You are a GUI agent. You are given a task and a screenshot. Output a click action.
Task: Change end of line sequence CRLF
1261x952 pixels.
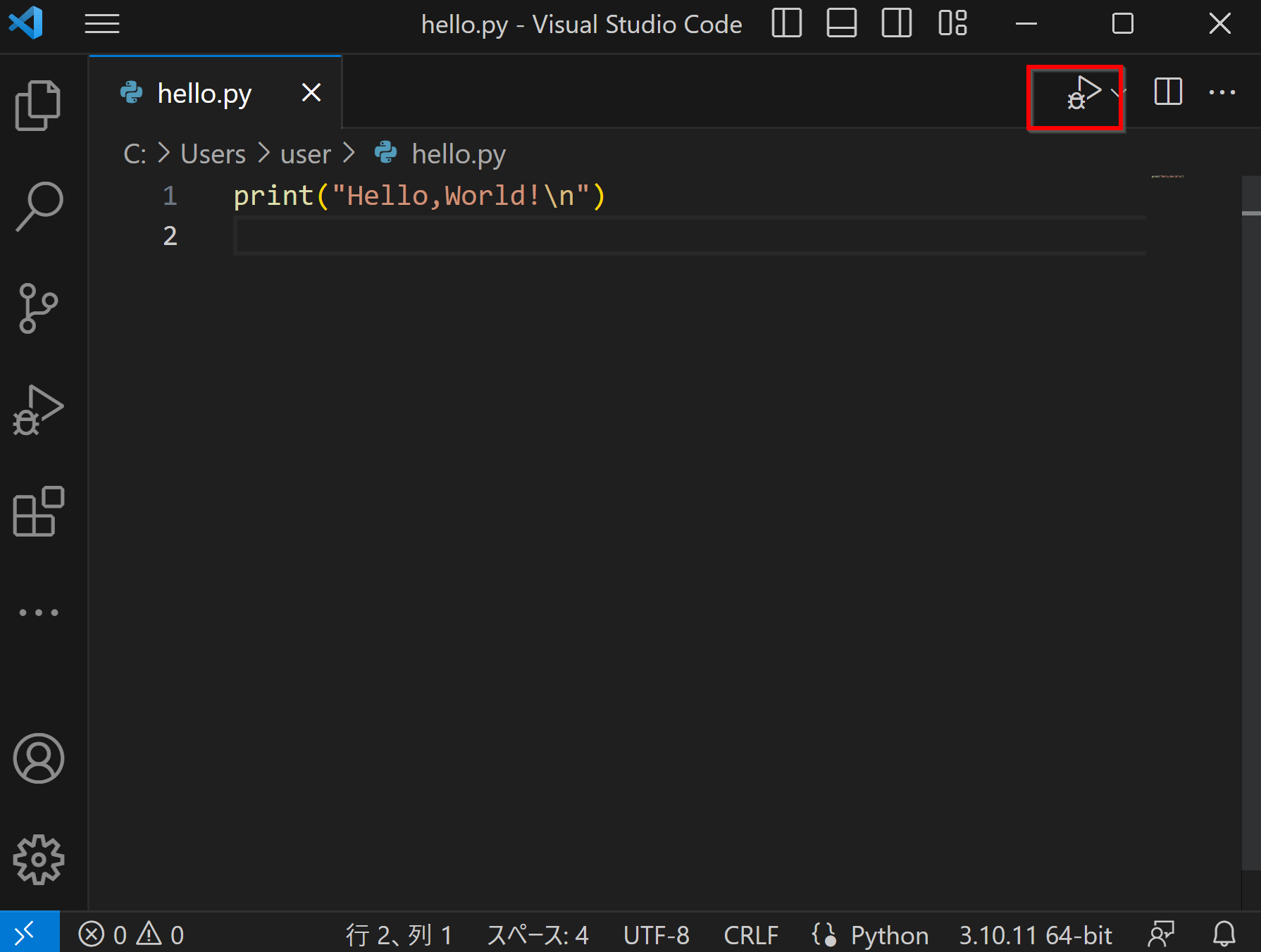tap(751, 935)
